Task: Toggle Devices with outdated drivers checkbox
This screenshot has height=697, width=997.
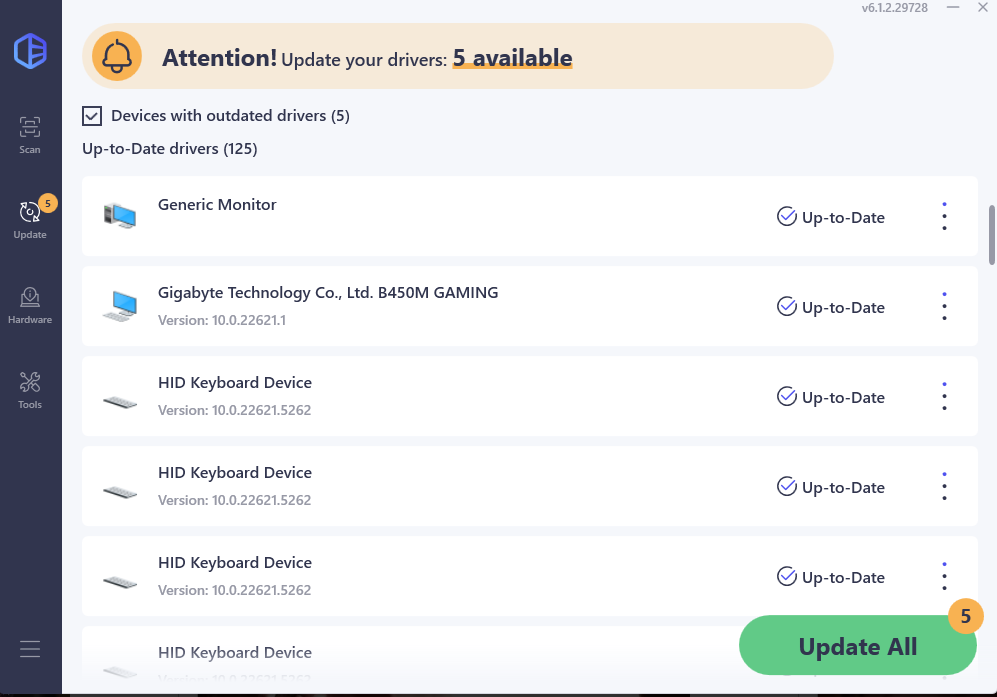Action: 92,116
